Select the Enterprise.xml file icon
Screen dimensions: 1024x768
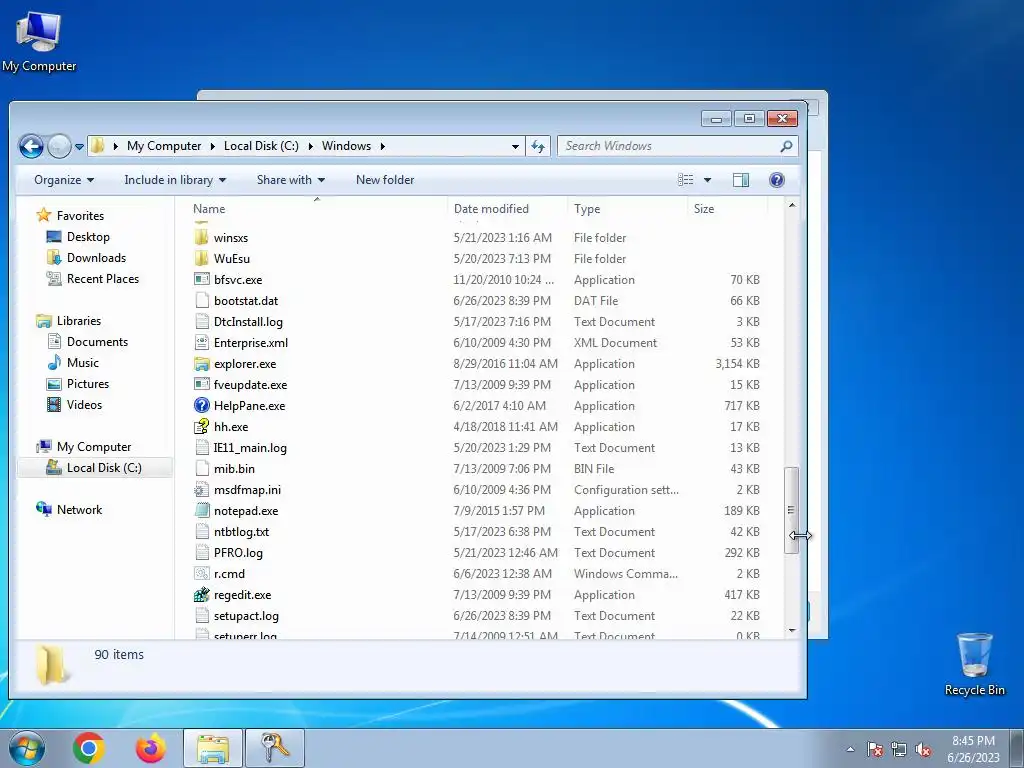(x=202, y=342)
